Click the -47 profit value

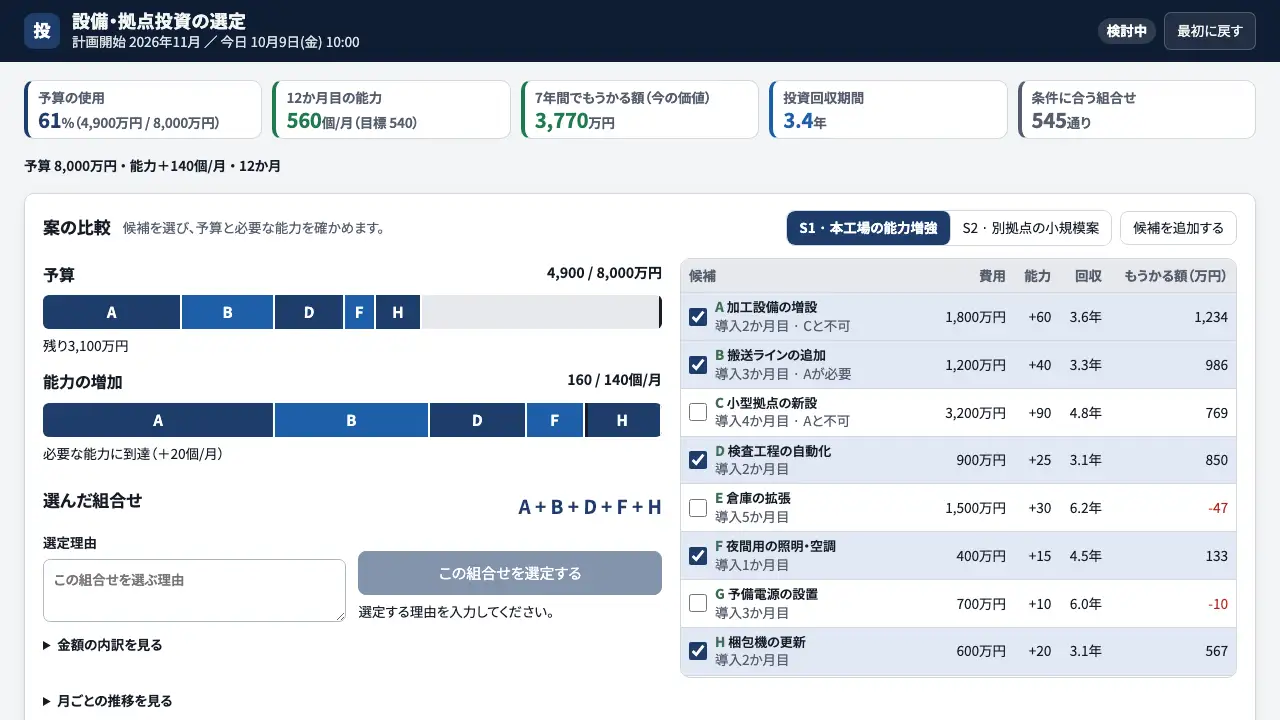pos(1217,508)
